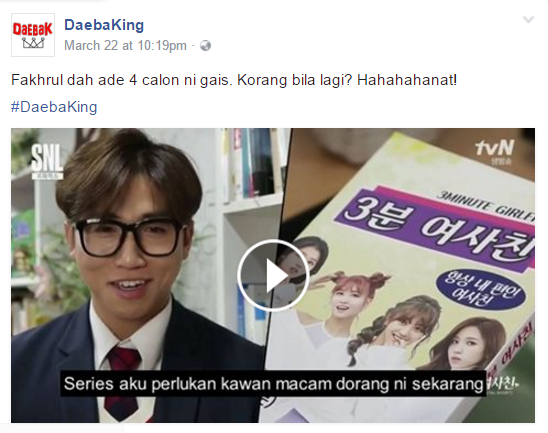Viewport: 548px width, 433px height.
Task: Click the SNL logo in the video
Action: click(x=47, y=162)
